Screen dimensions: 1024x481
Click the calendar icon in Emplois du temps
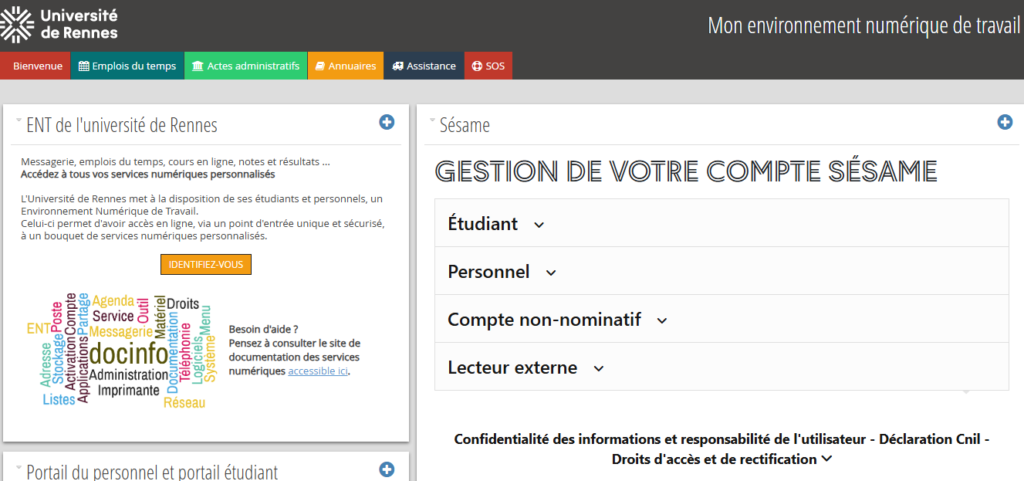84,66
